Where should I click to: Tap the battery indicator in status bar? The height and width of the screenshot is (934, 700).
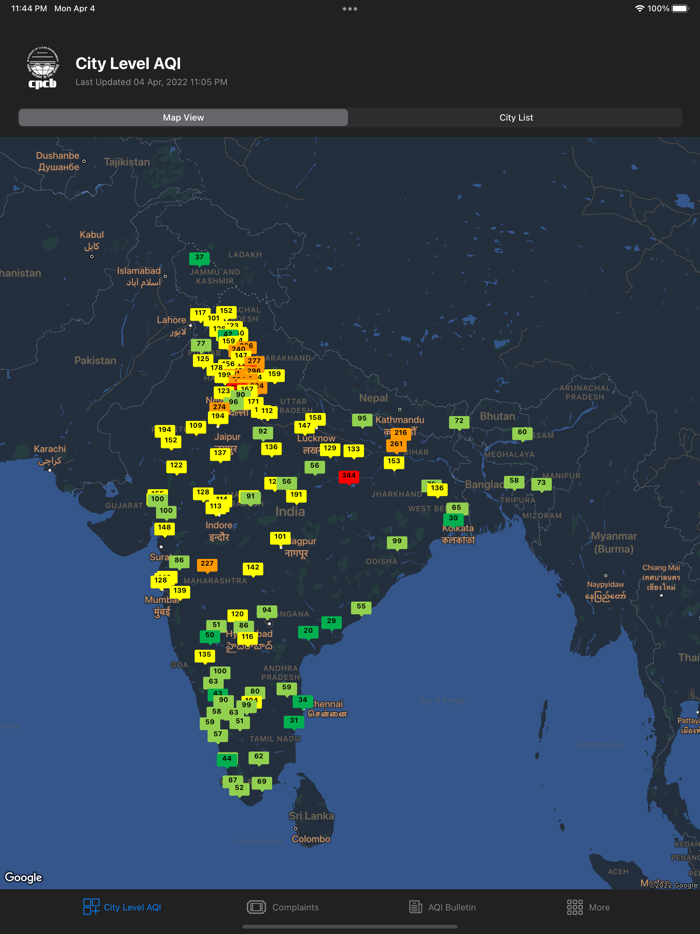(679, 8)
